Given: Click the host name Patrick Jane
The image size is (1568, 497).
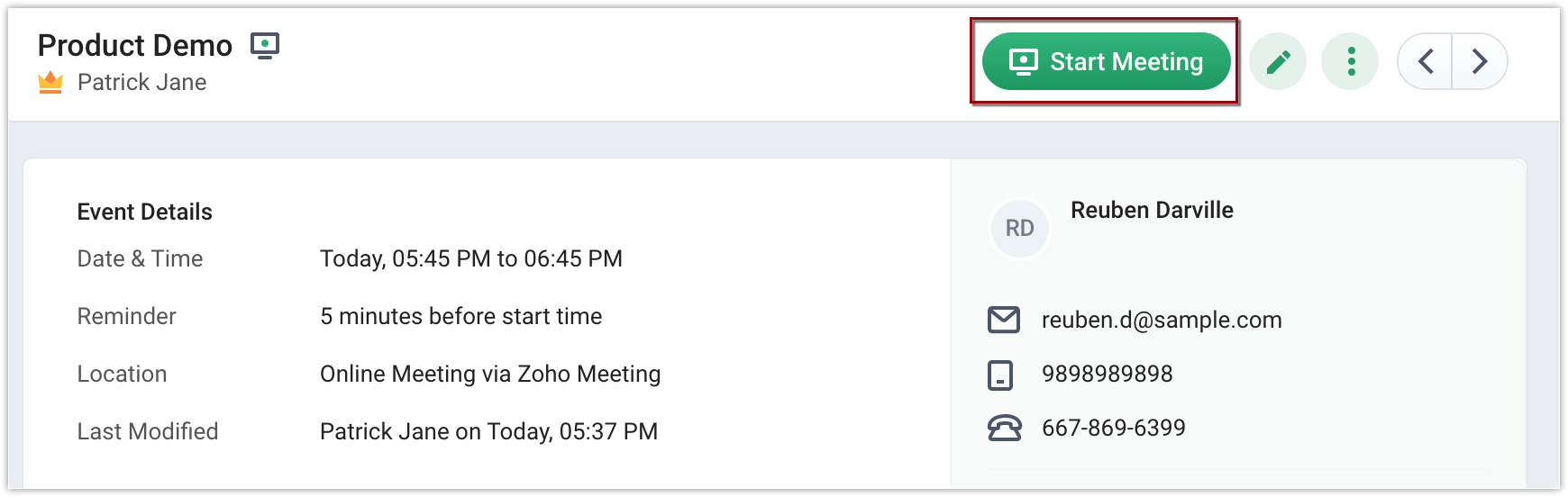Looking at the screenshot, I should [142, 83].
